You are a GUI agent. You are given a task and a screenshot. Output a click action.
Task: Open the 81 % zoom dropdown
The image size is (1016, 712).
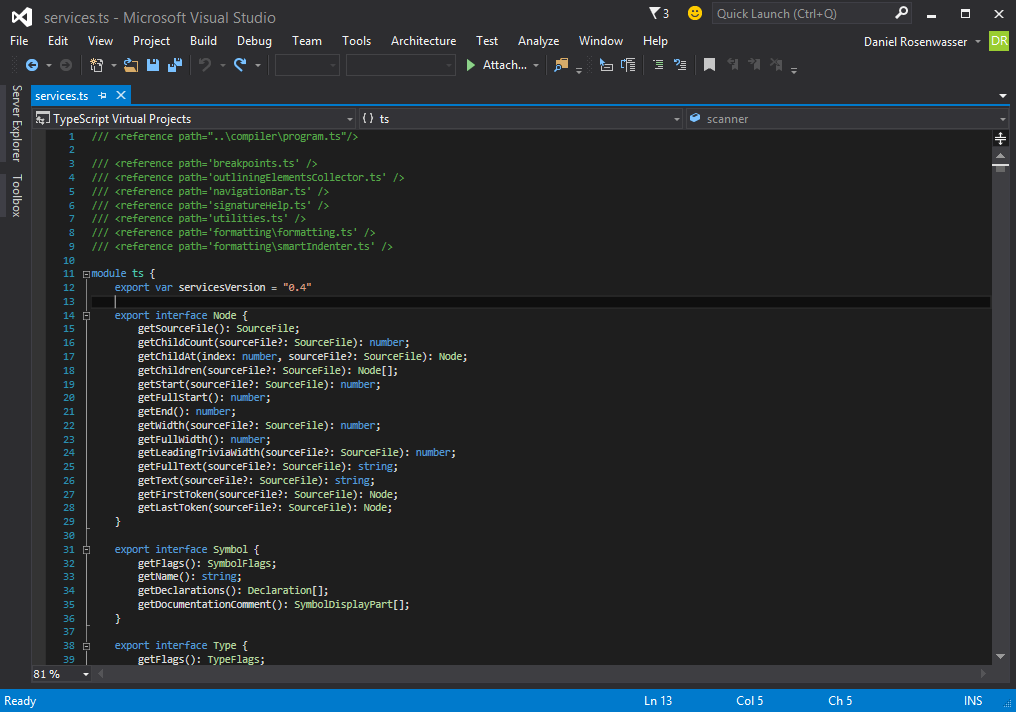tap(62, 674)
